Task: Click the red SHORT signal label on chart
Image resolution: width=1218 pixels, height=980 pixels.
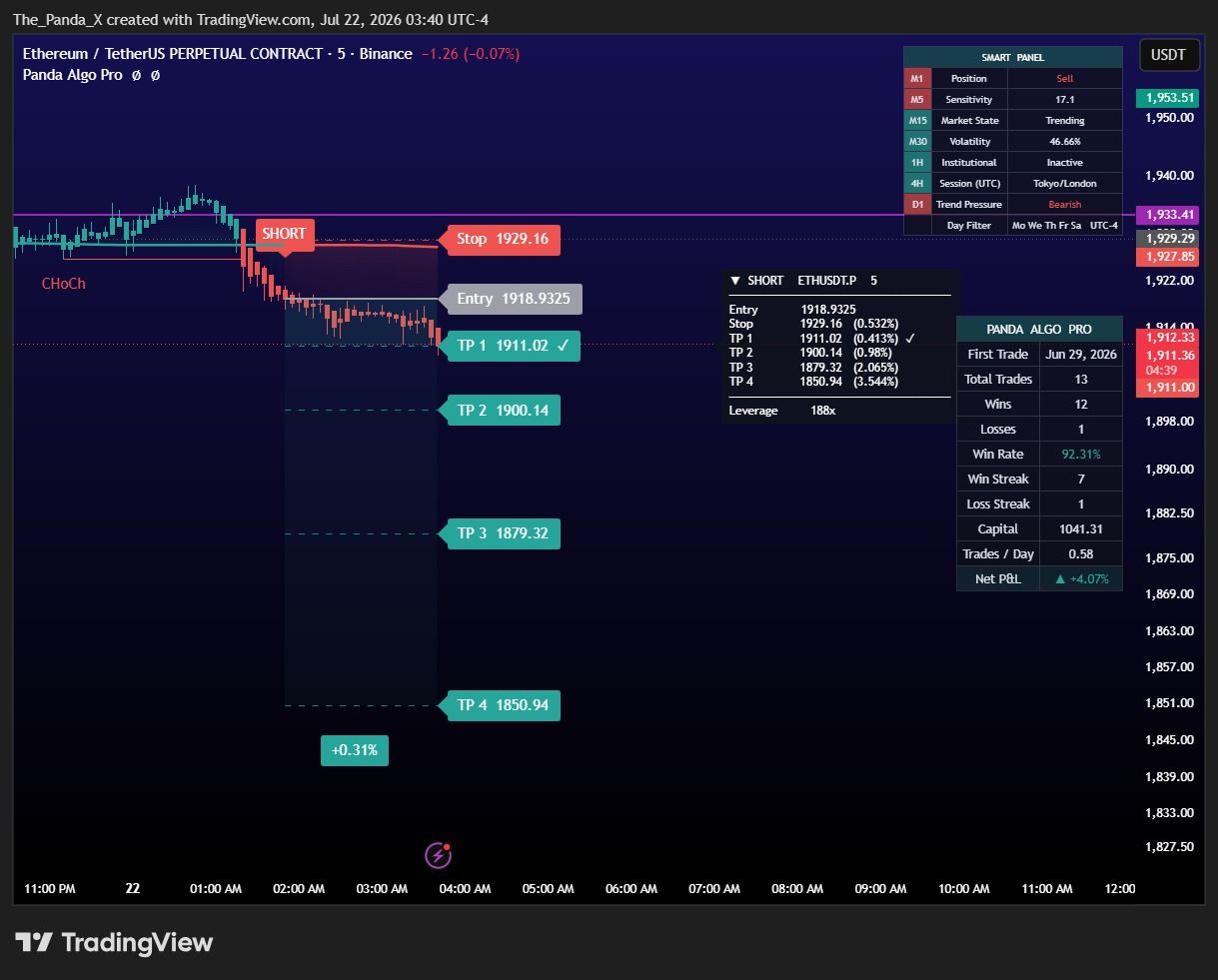Action: coord(284,234)
